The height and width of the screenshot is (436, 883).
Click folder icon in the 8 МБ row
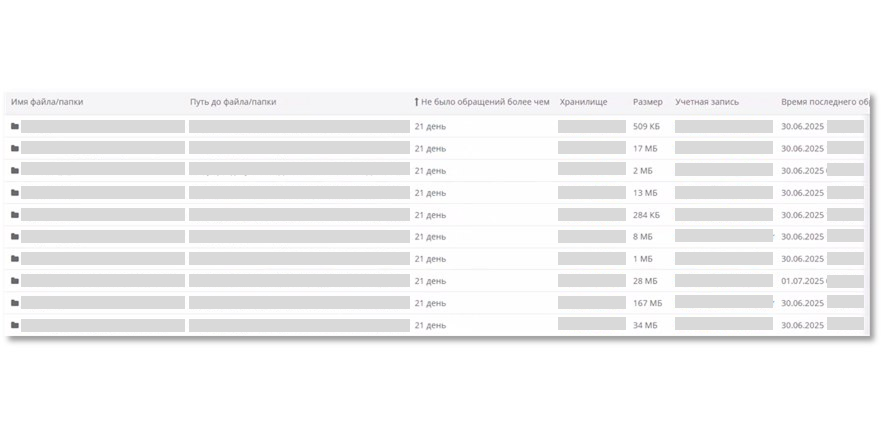(15, 237)
